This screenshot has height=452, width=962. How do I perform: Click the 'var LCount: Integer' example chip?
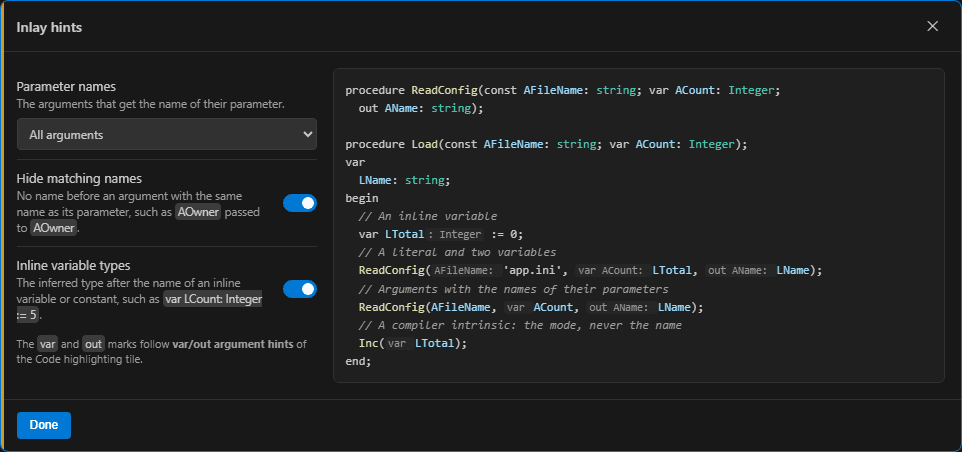[213, 300]
